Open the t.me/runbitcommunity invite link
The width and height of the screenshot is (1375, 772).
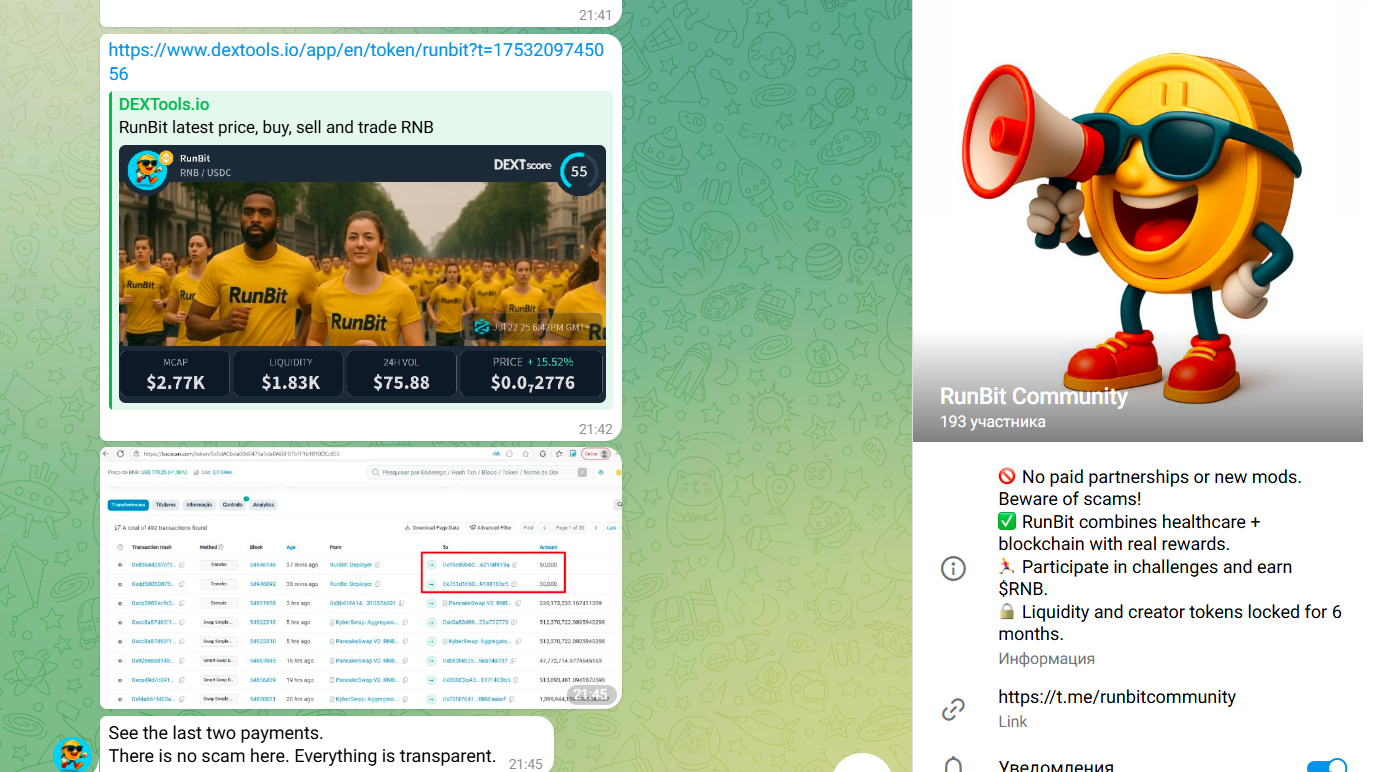(1117, 697)
